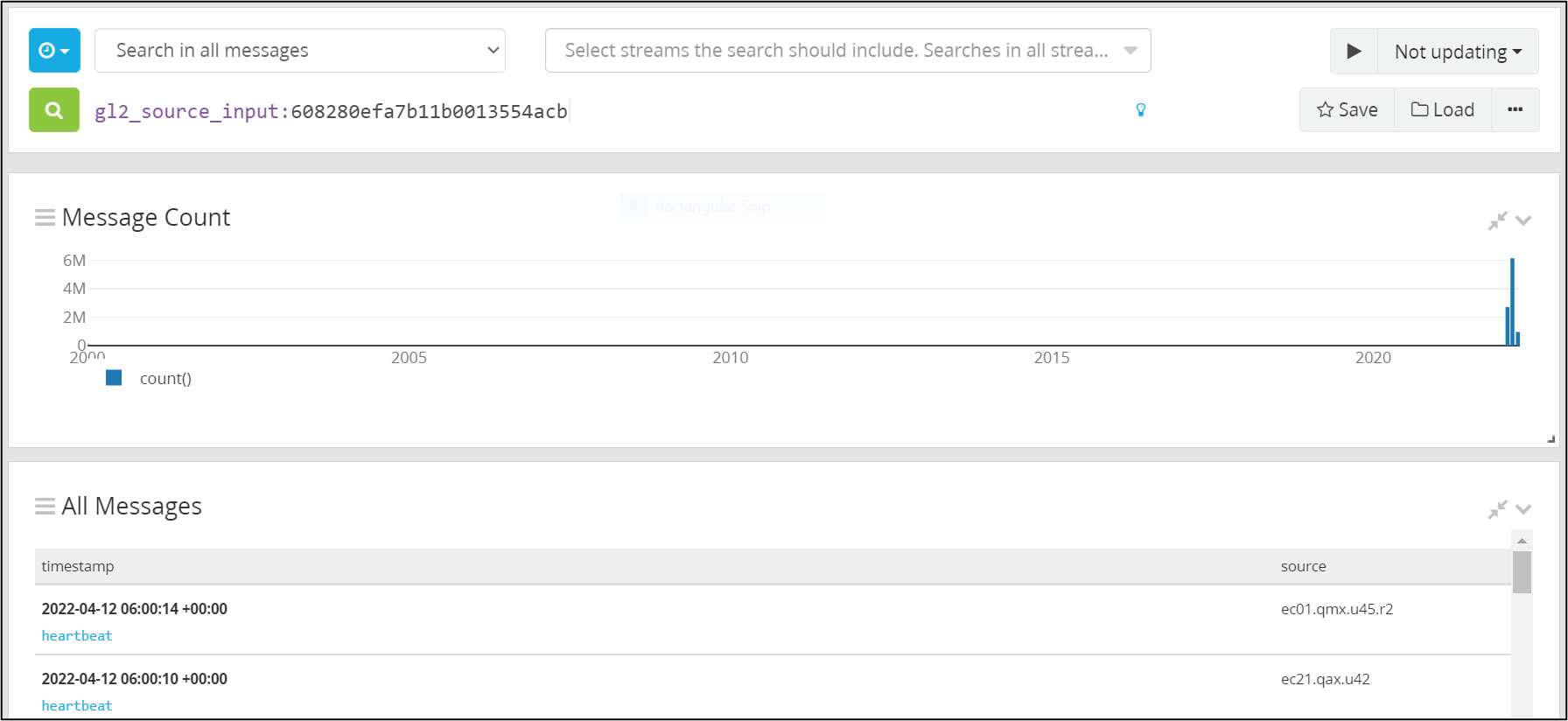The width and height of the screenshot is (1568, 721).
Task: Click the focus arrows icon on Message Count
Action: [x=1498, y=220]
